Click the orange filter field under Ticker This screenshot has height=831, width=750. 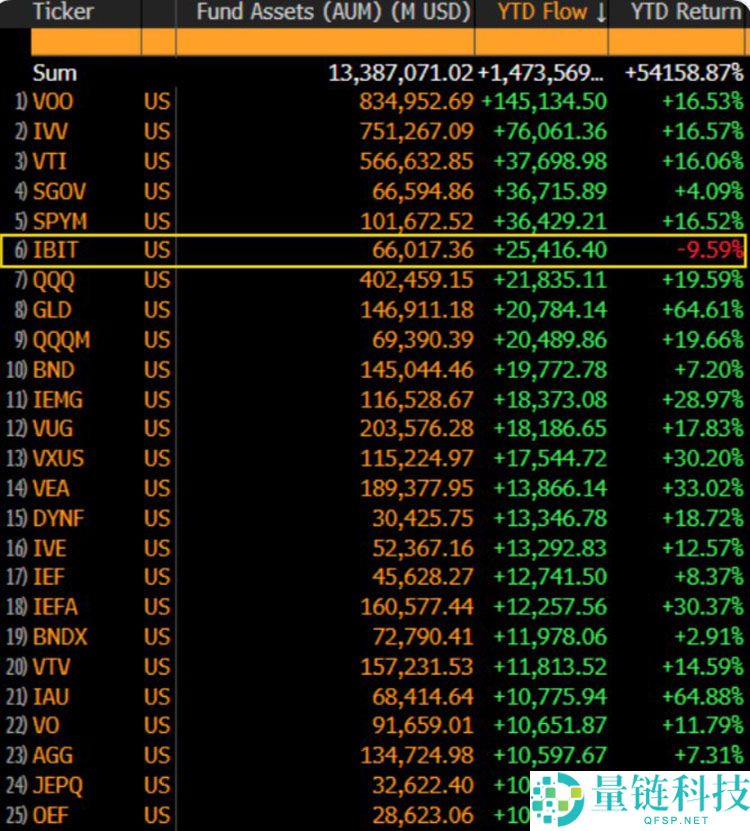point(86,42)
